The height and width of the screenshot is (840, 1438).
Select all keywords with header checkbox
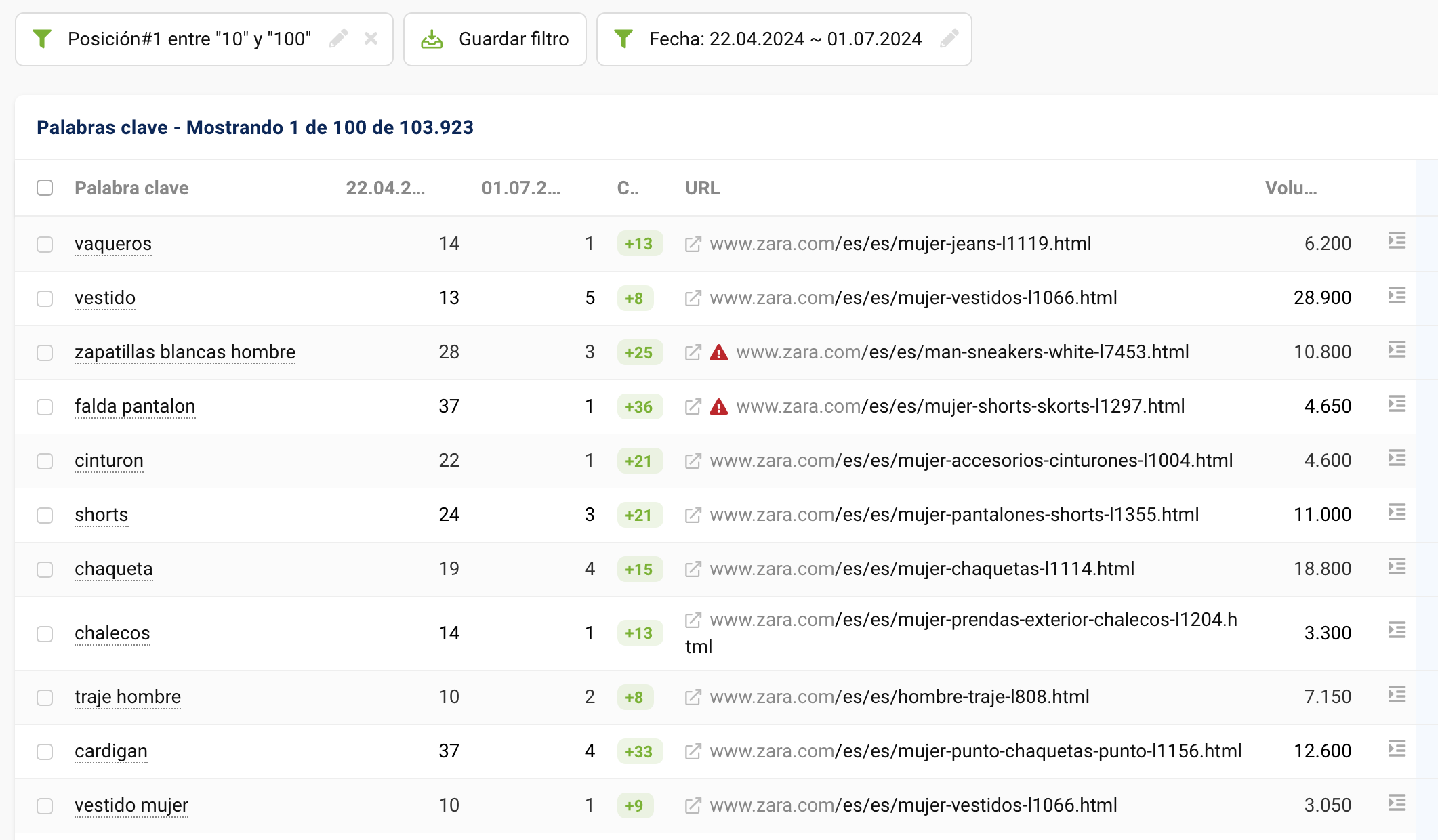click(x=45, y=188)
